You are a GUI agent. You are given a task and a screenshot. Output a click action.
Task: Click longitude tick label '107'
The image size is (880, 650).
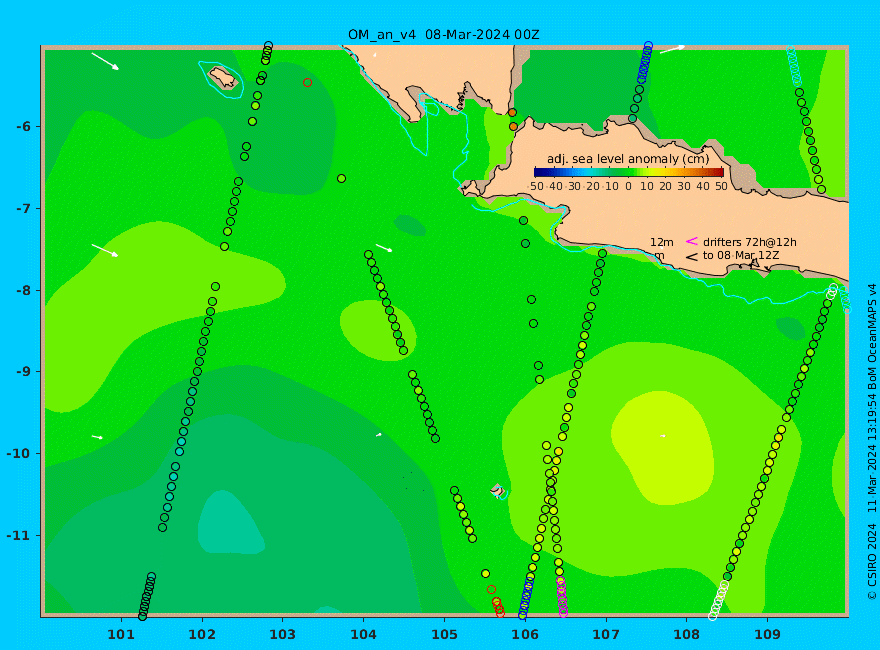[x=606, y=635]
